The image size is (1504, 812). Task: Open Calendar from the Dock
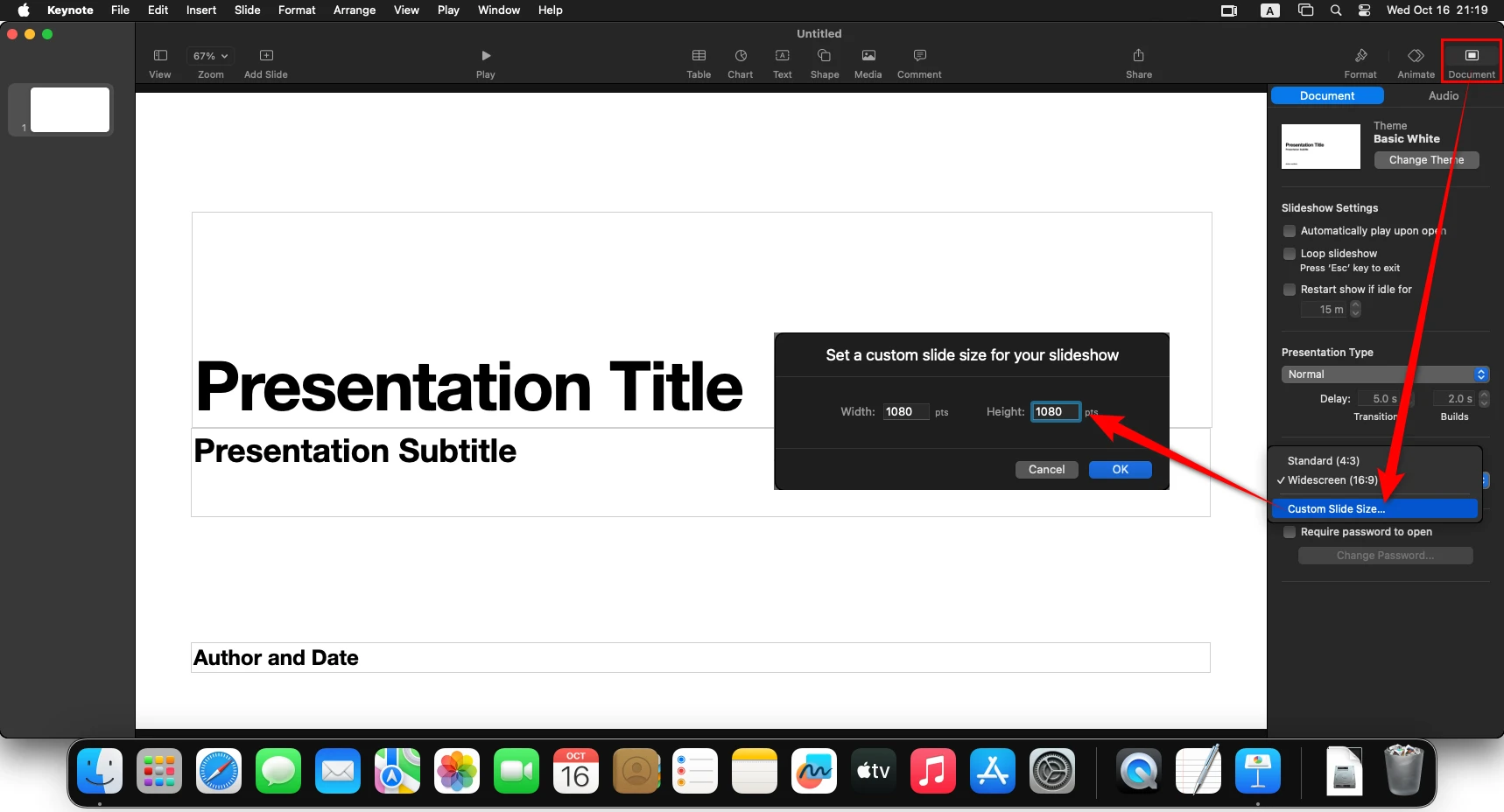click(x=576, y=771)
